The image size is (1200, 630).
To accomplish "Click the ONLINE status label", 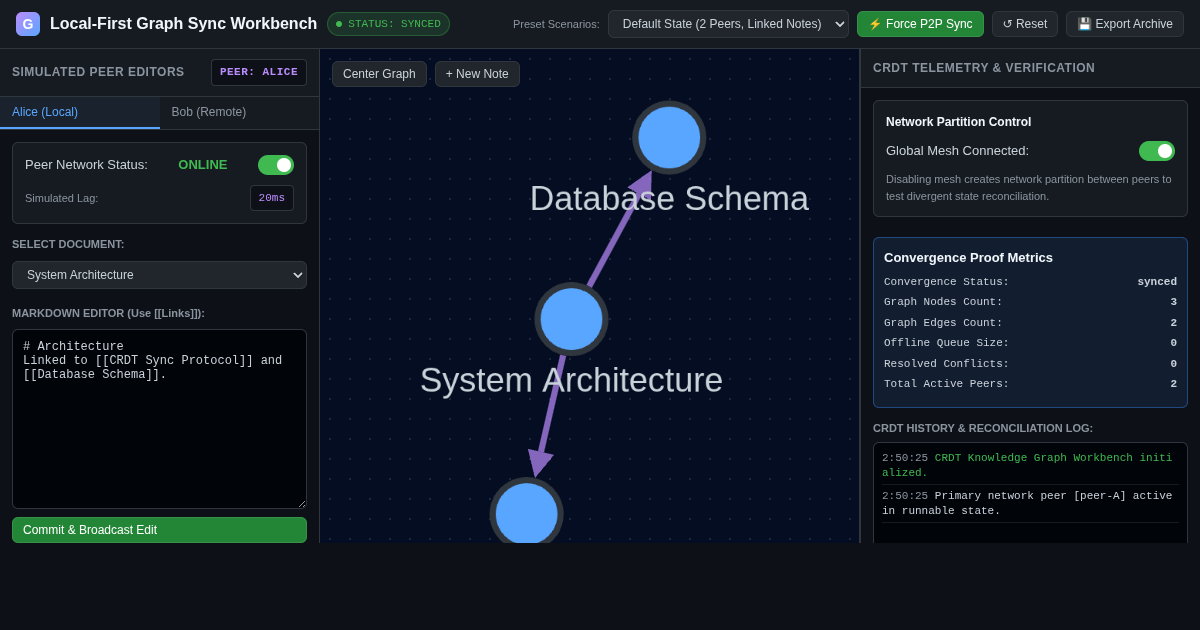I will (203, 165).
